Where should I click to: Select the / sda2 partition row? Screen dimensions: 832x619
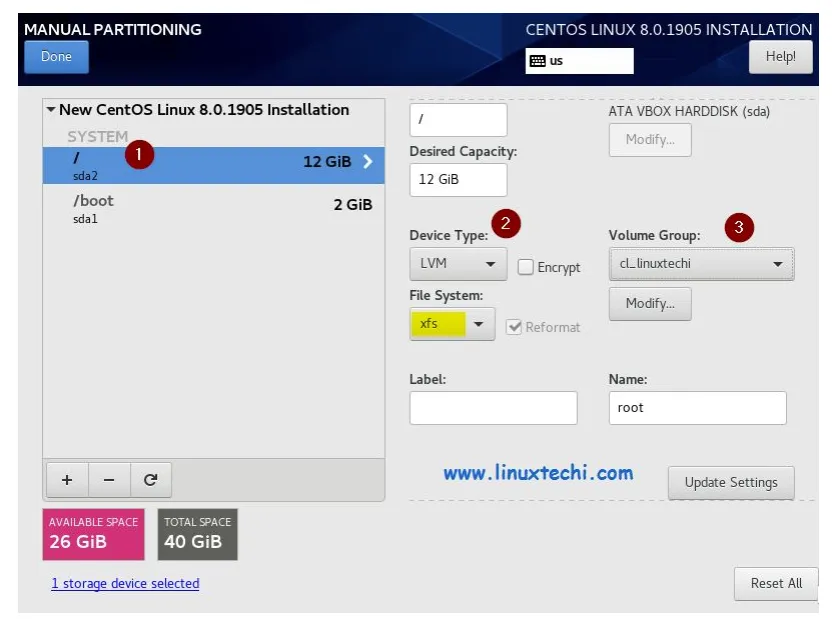click(213, 165)
